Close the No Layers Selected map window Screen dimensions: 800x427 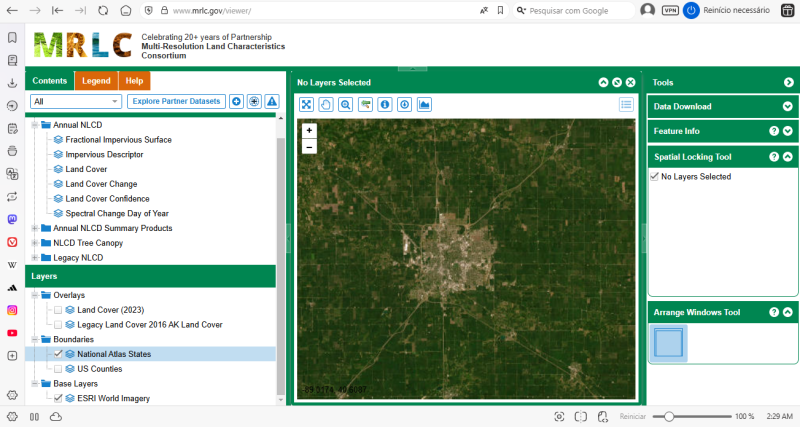631,82
